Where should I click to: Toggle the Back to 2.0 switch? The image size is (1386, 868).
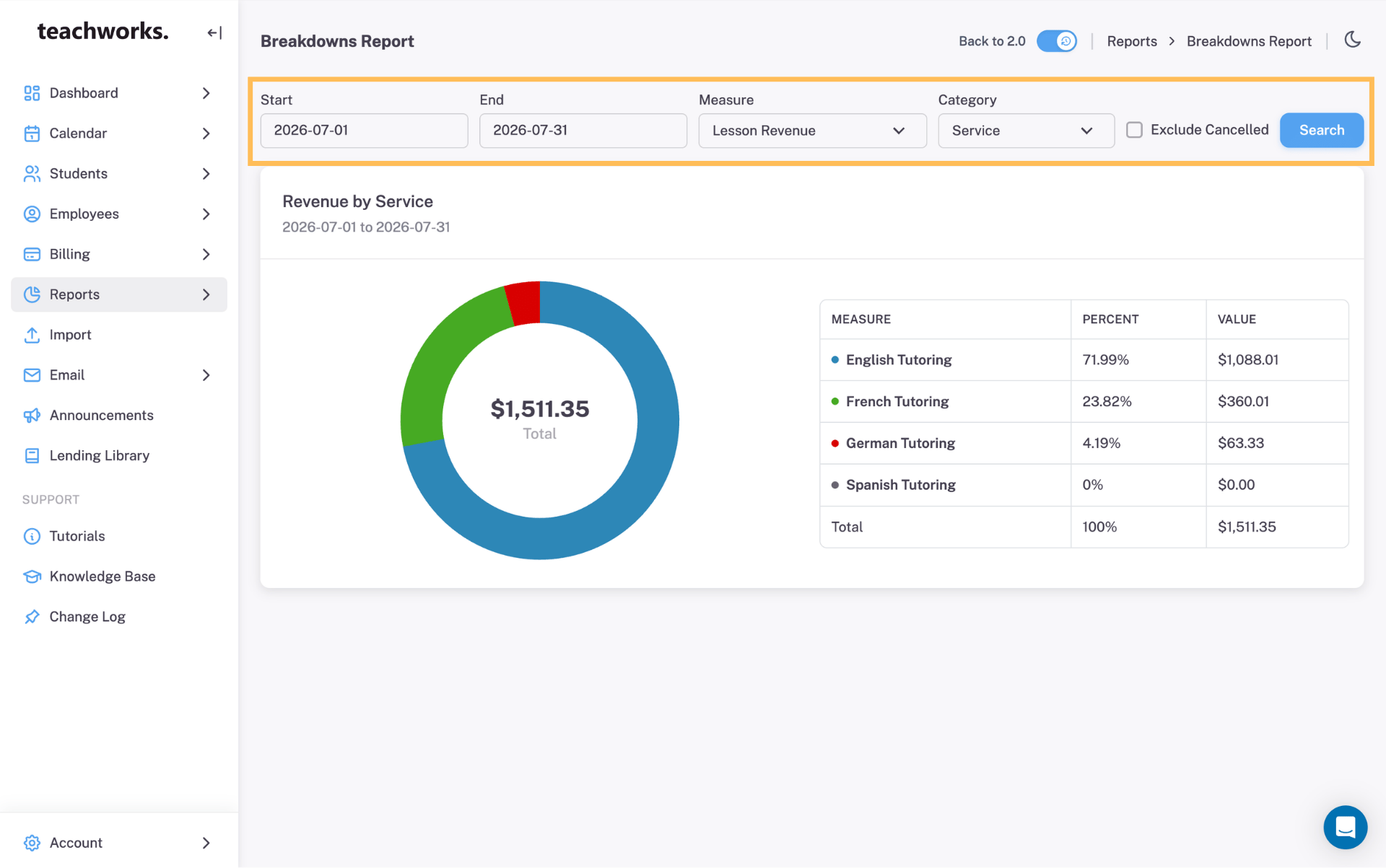pyautogui.click(x=1056, y=41)
